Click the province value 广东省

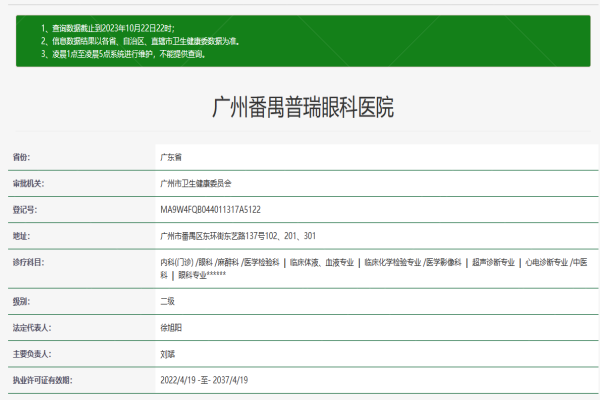tap(171, 158)
